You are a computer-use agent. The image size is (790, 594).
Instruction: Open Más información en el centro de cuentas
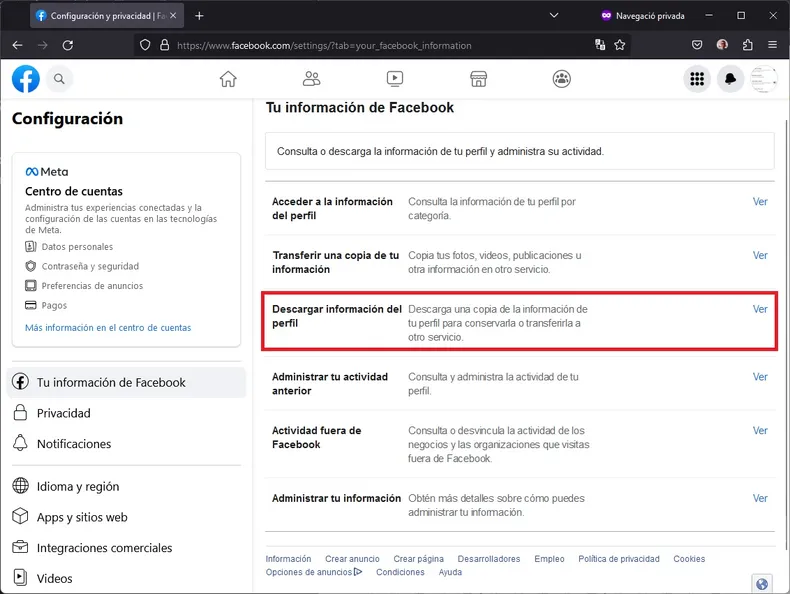[108, 328]
